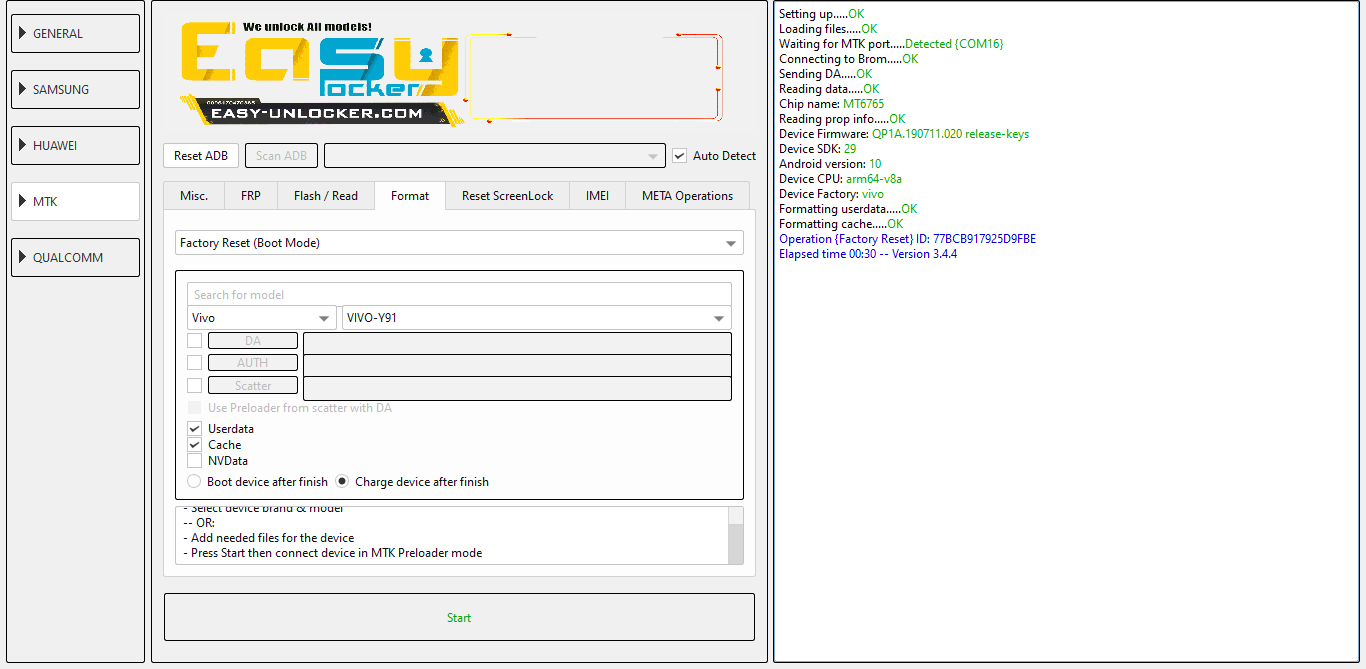This screenshot has width=1366, height=669.
Task: Uncheck the Cache checkbox
Action: tap(195, 445)
